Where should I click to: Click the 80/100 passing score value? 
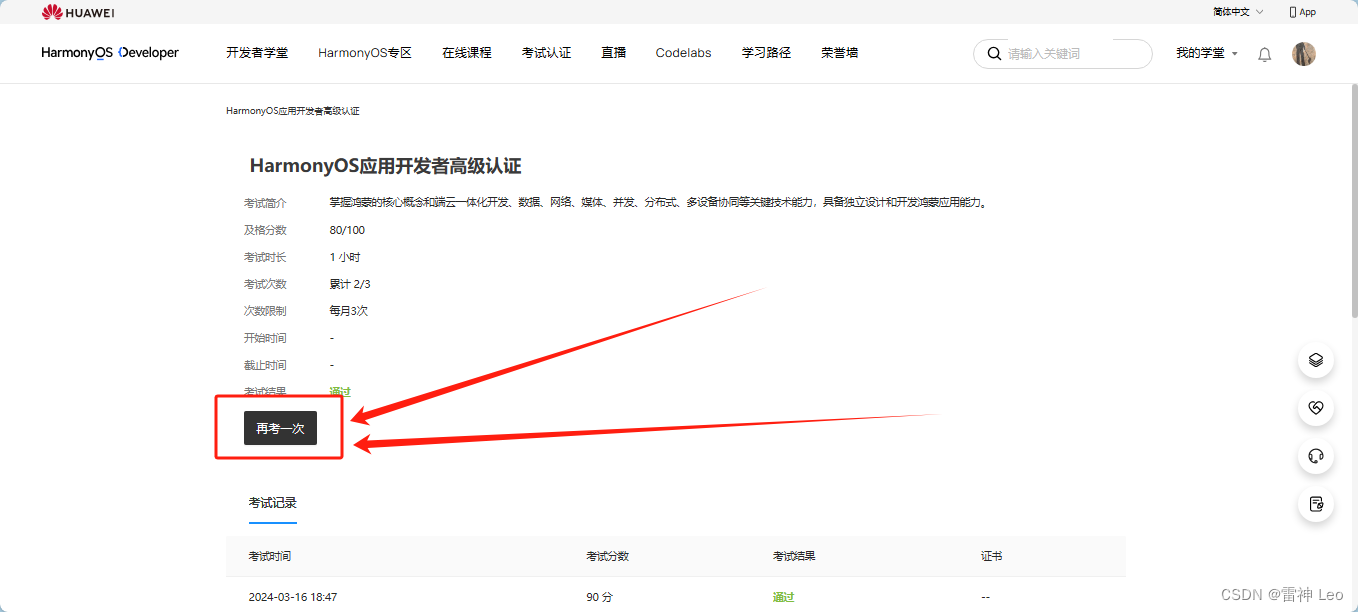[x=347, y=230]
